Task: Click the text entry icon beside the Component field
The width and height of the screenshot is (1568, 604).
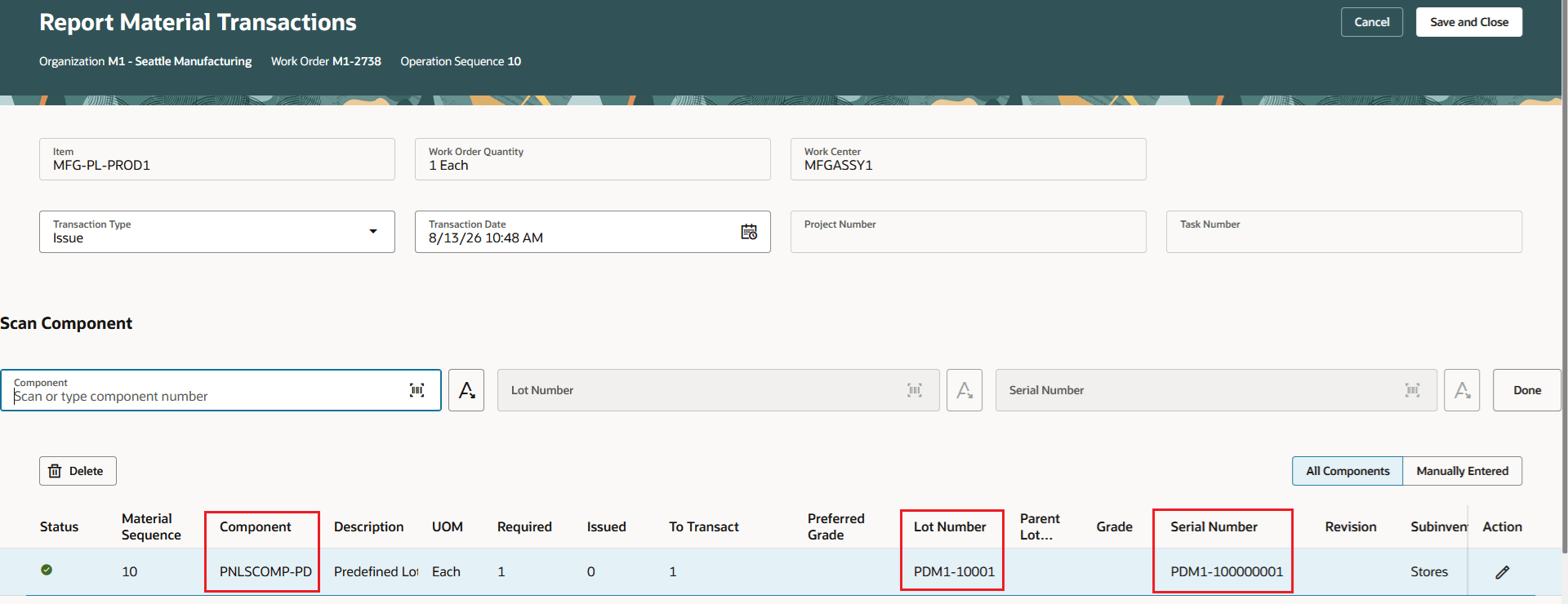Action: (466, 390)
